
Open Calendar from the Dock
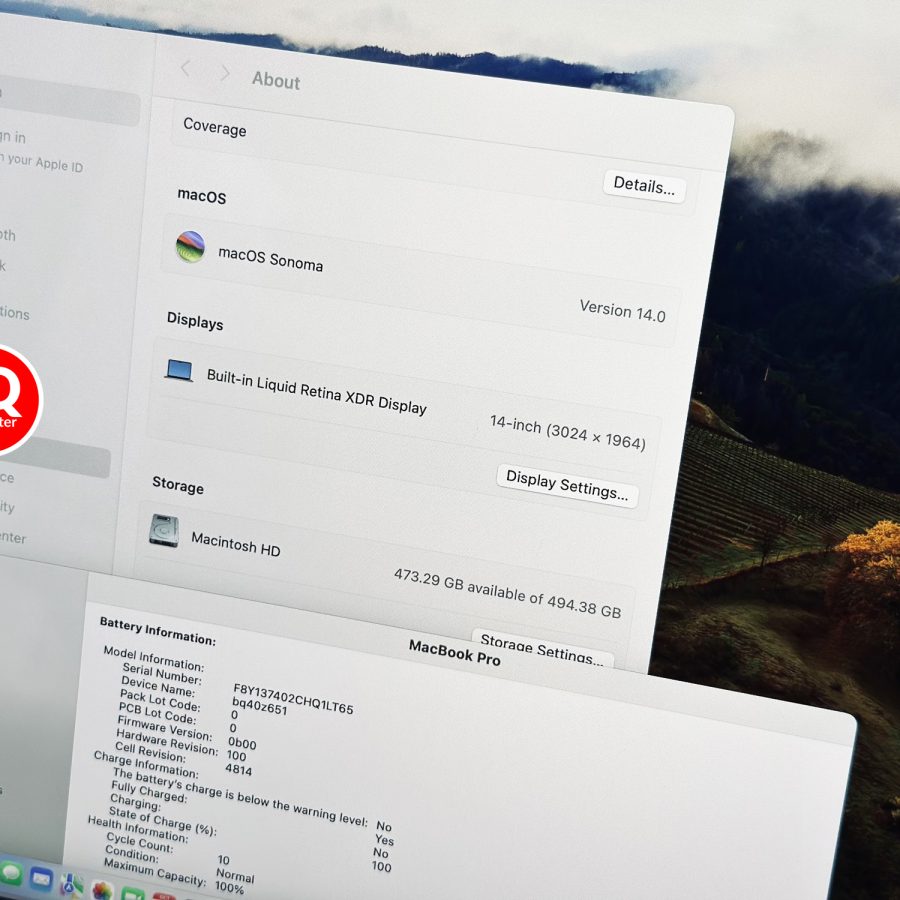click(x=164, y=897)
